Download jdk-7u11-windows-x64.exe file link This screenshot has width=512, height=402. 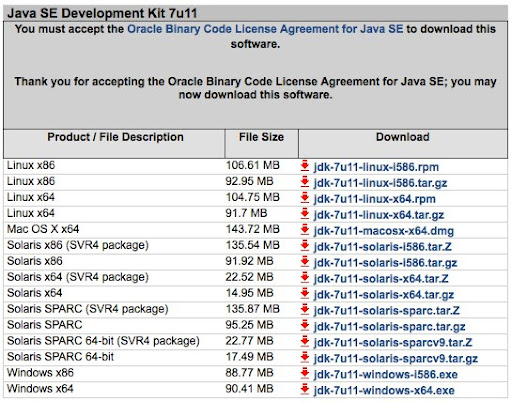tap(384, 390)
